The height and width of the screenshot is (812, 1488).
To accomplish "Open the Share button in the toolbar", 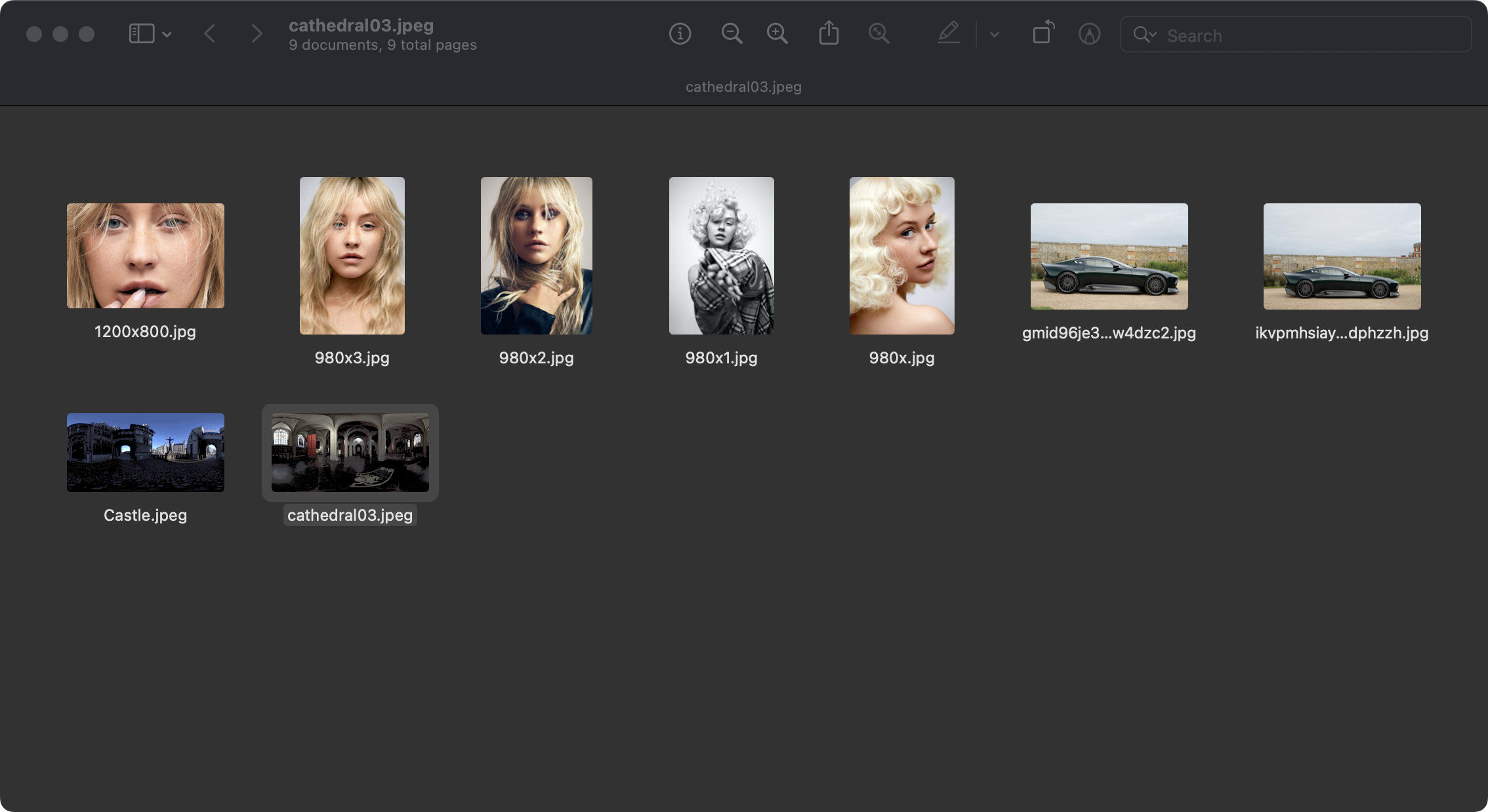I will (829, 33).
